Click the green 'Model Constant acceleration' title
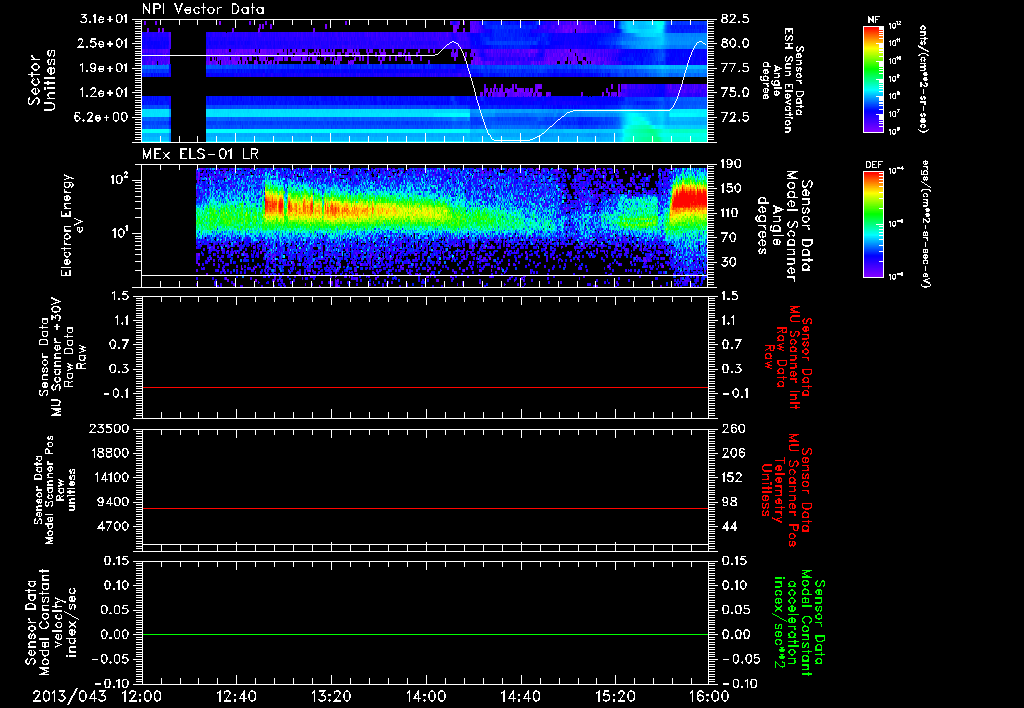Screen dimensions: 1024x708 pyautogui.click(x=800, y=624)
